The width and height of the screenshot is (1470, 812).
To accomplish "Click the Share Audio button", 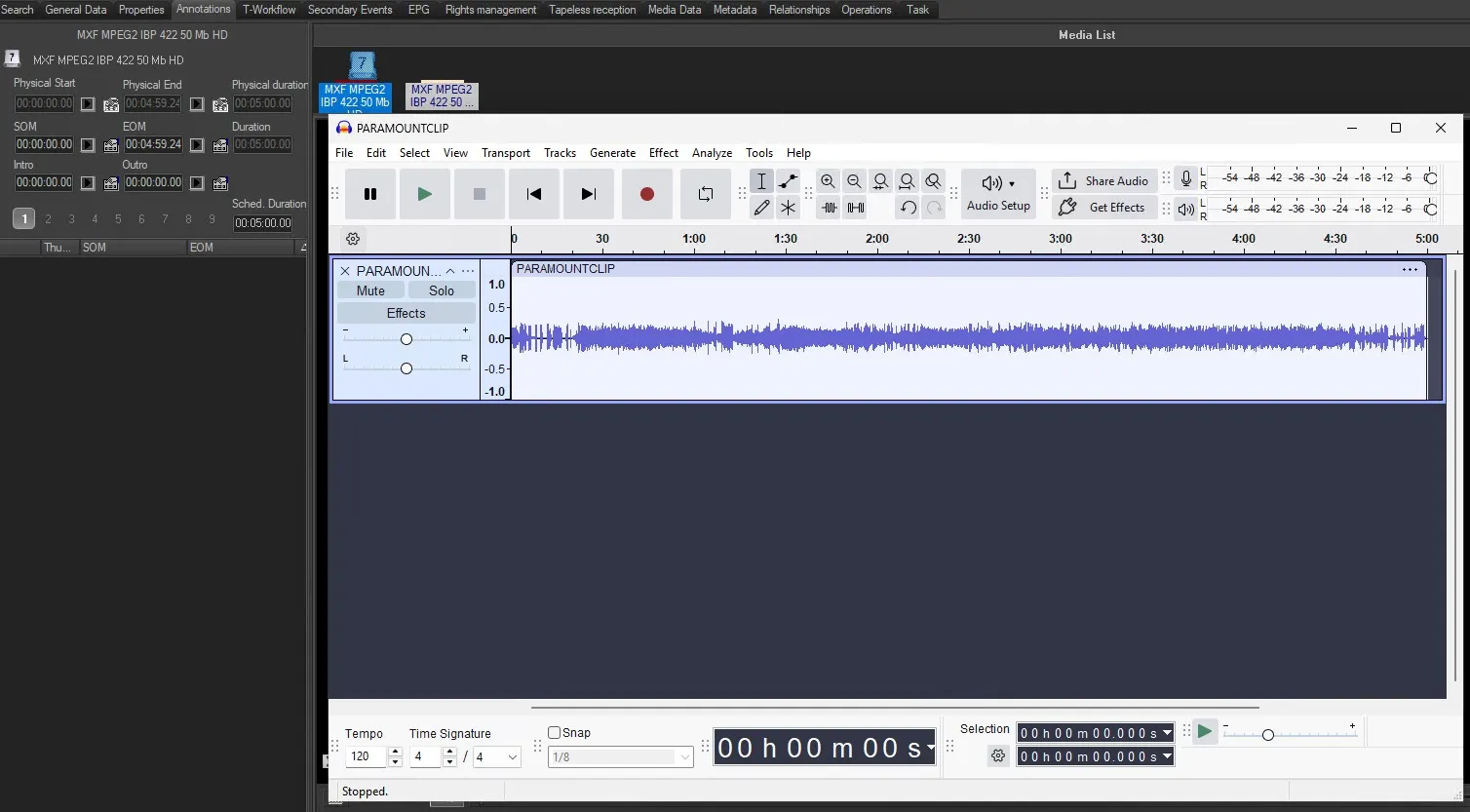I will click(1103, 181).
